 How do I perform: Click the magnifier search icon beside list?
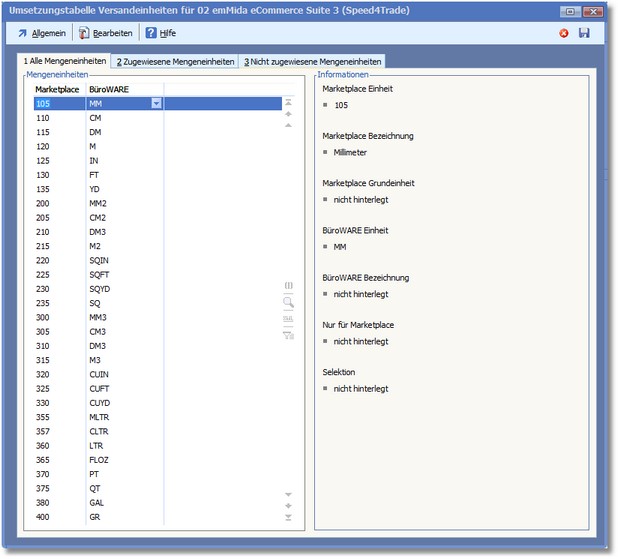[x=288, y=302]
